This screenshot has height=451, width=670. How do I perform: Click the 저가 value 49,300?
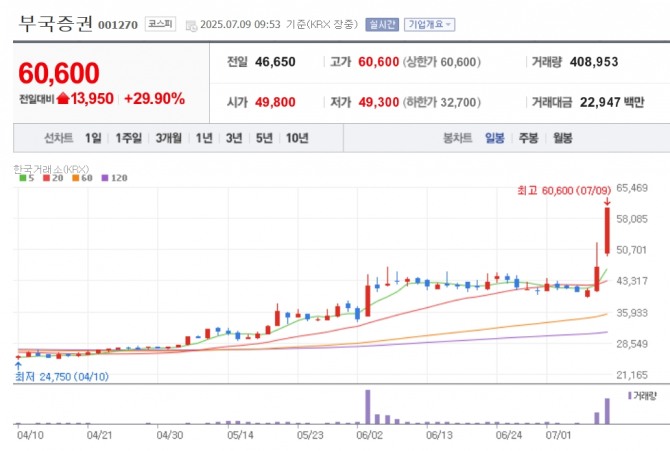coord(379,102)
